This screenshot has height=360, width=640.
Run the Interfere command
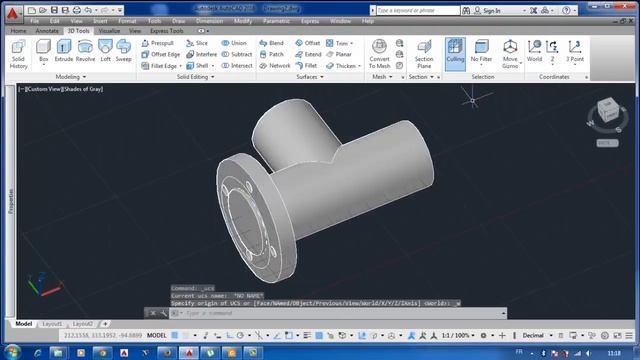coord(202,54)
